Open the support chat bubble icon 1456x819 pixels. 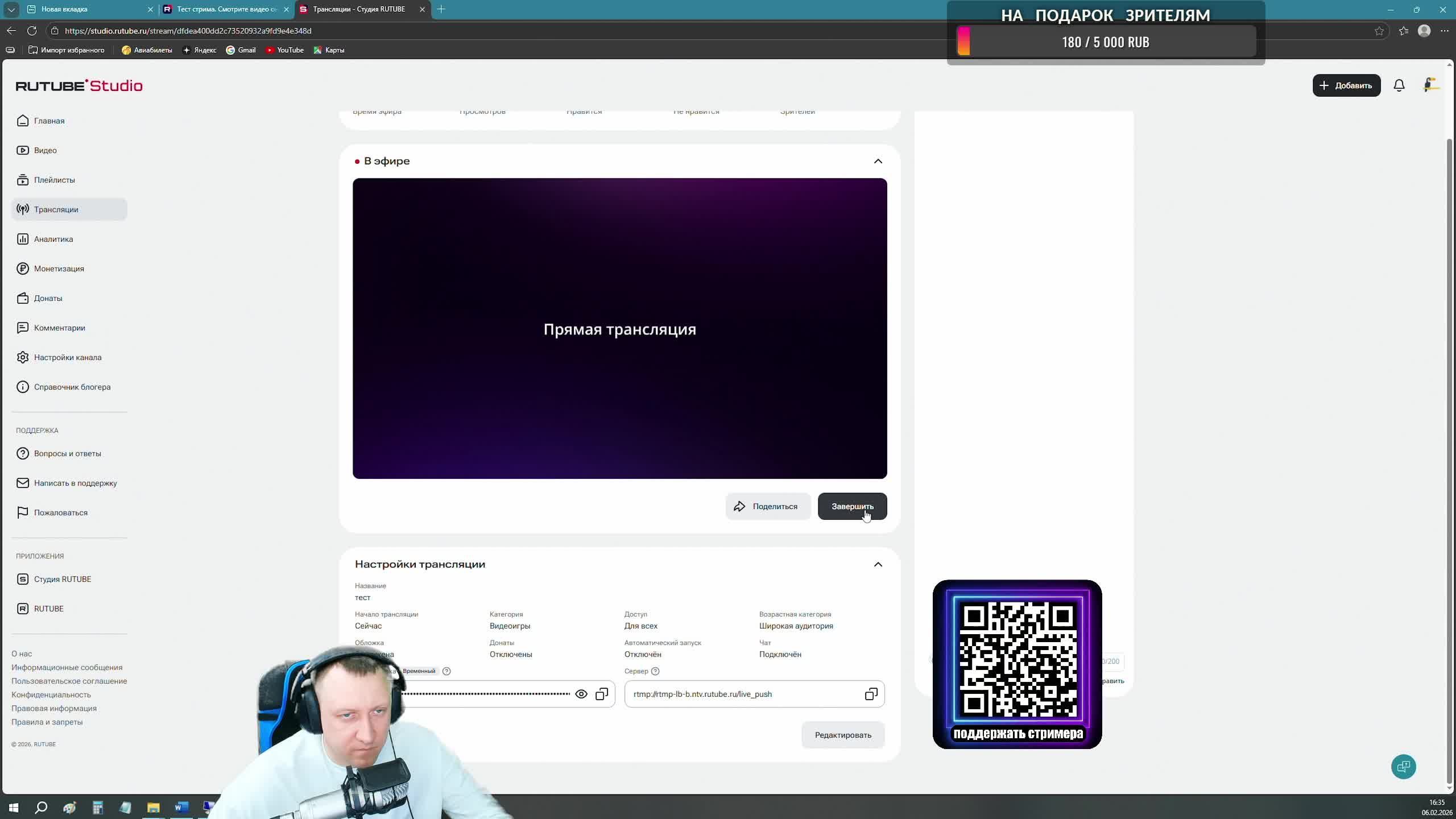pyautogui.click(x=1403, y=767)
